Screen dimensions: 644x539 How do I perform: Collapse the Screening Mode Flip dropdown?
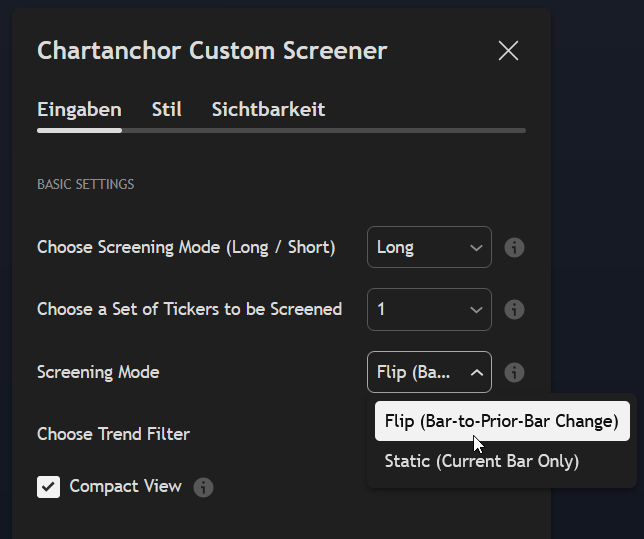point(429,372)
